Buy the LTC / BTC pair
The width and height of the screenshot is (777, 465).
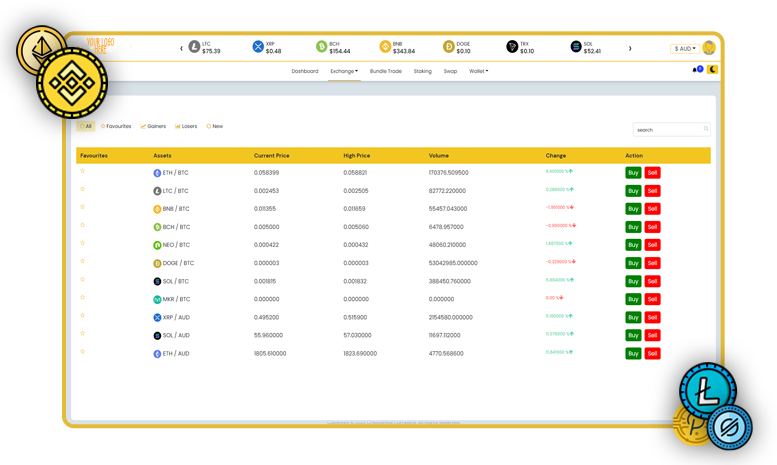[633, 191]
